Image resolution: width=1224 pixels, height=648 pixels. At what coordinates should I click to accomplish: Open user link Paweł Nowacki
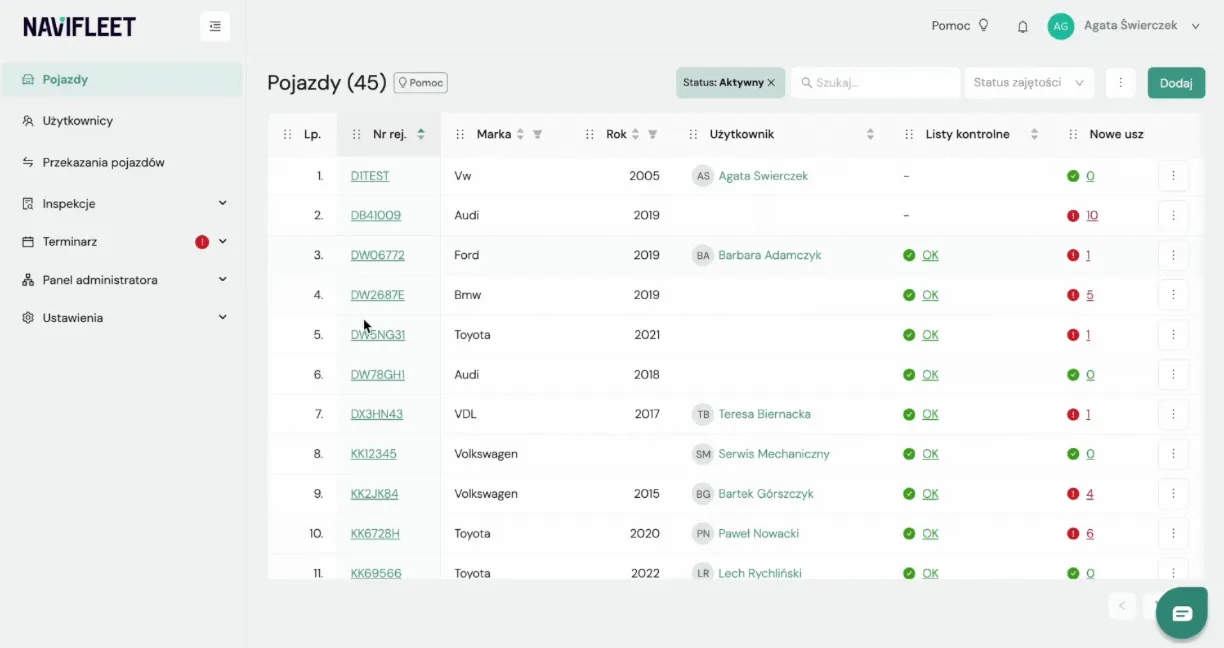(759, 534)
